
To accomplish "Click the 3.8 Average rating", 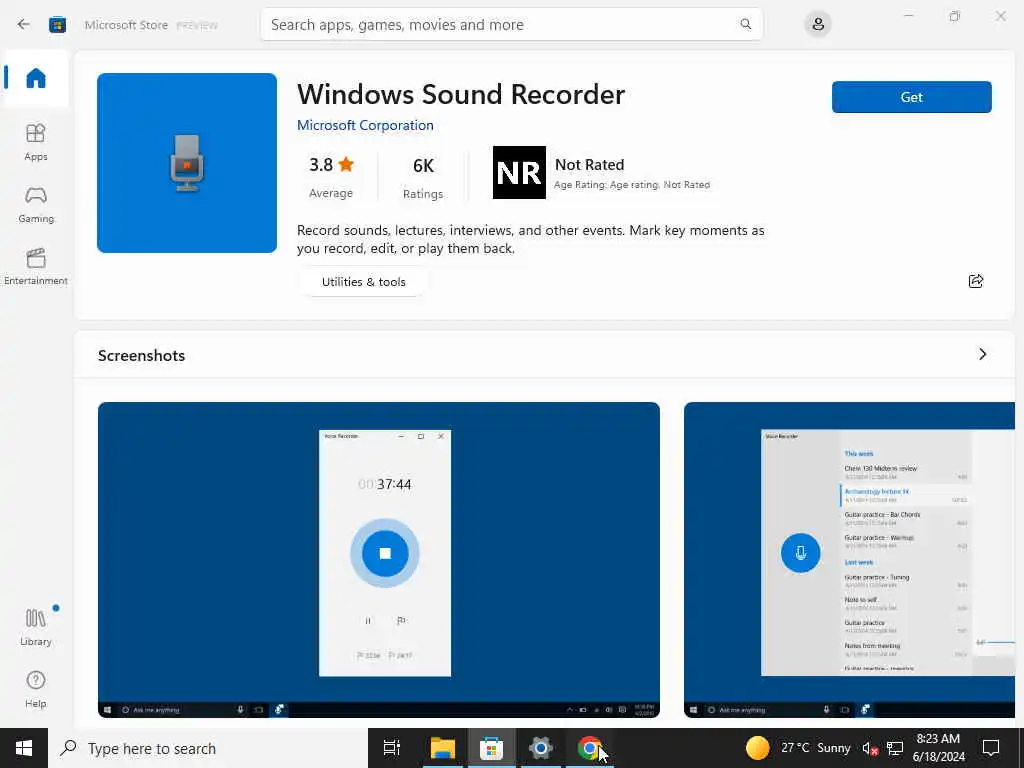I will [331, 176].
